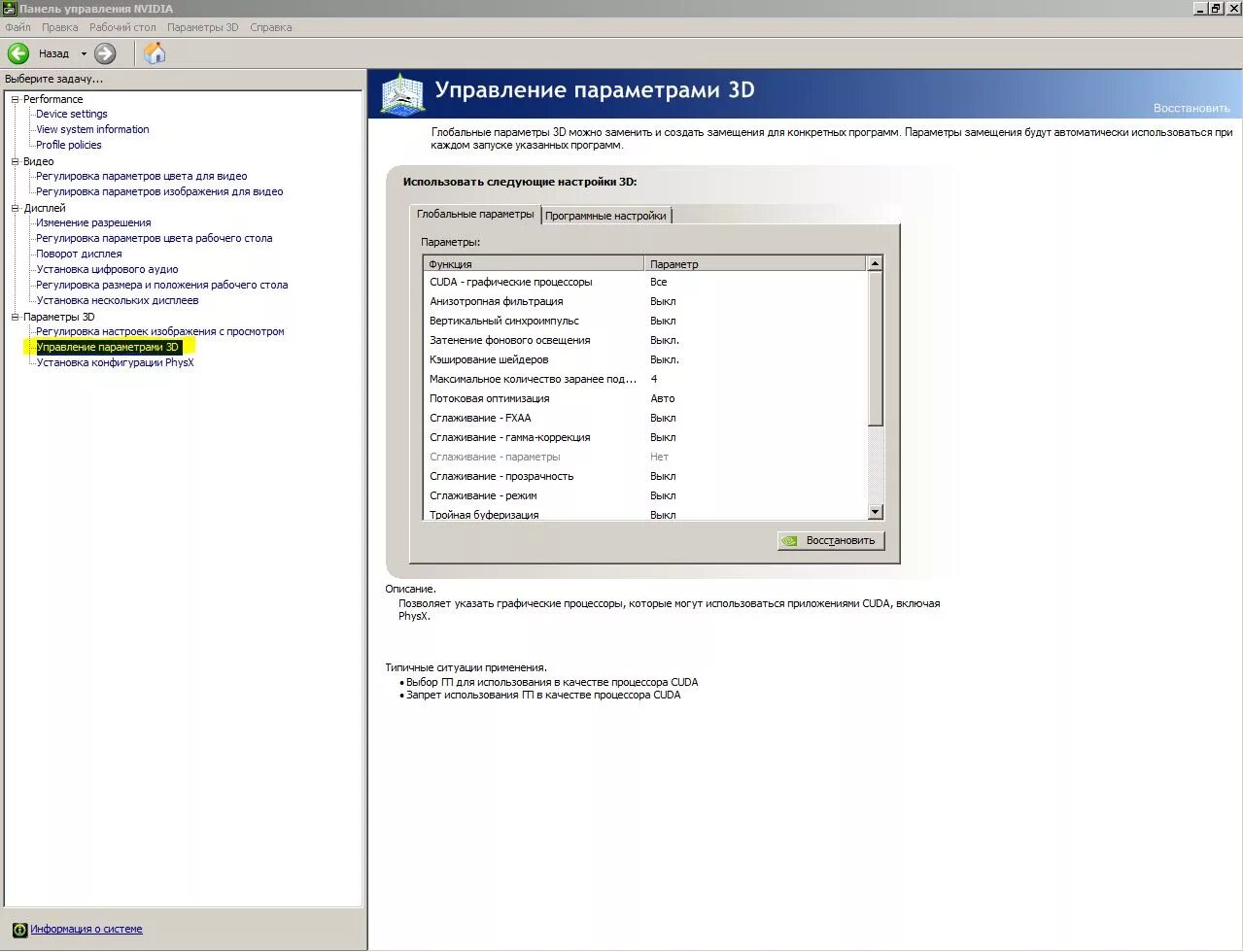Select the Потоковая оптимизация row
The height and width of the screenshot is (952, 1243).
645,398
